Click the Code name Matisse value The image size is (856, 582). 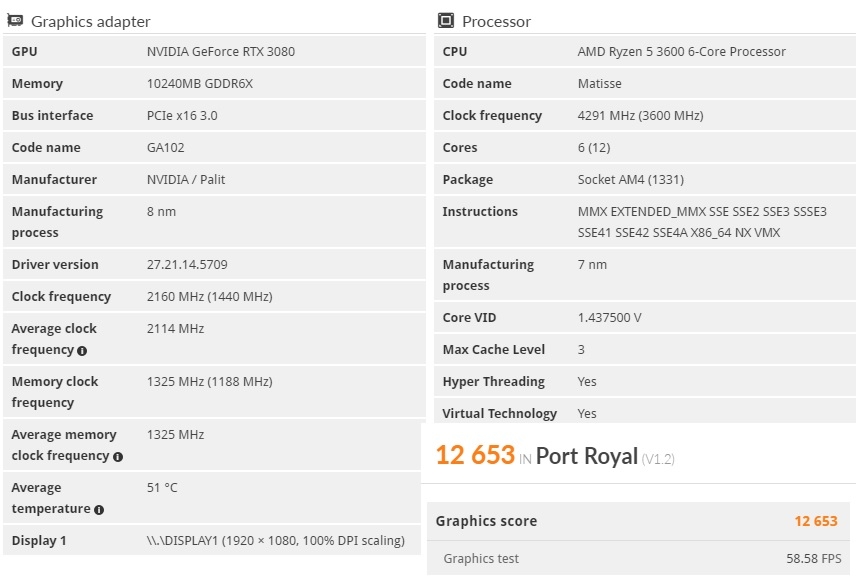(x=599, y=84)
